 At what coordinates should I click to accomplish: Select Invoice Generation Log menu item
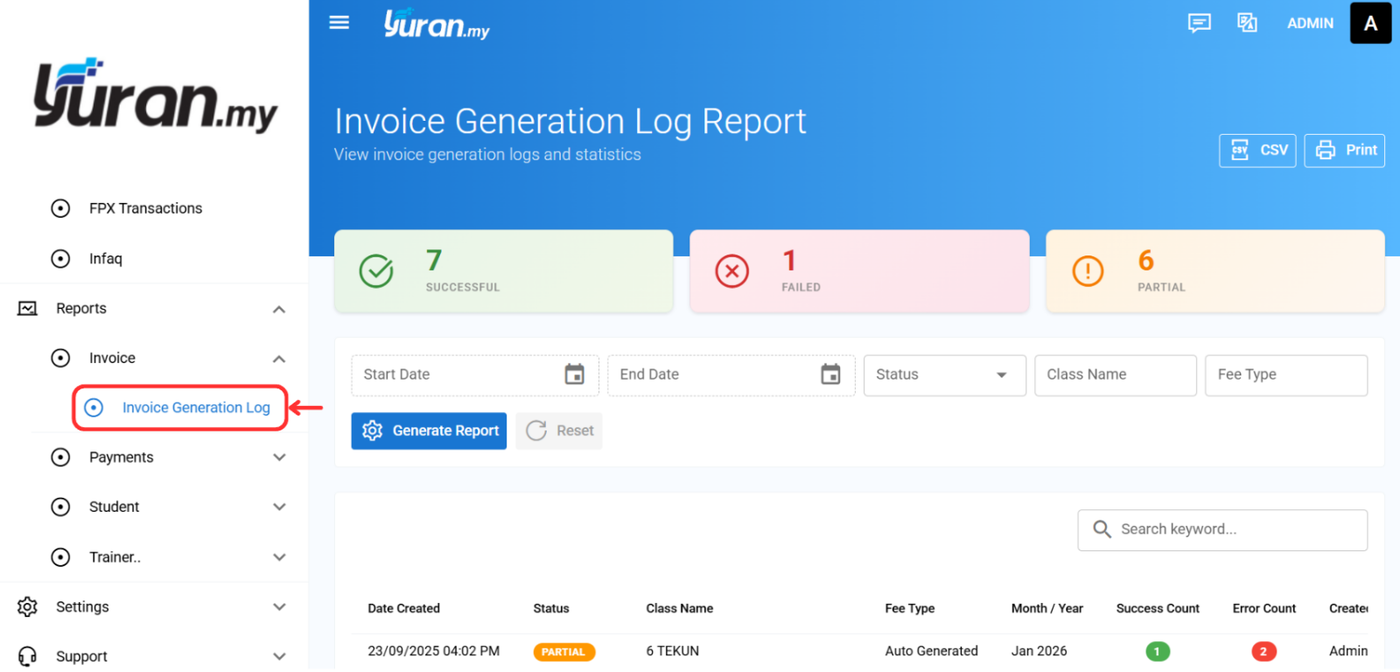196,408
